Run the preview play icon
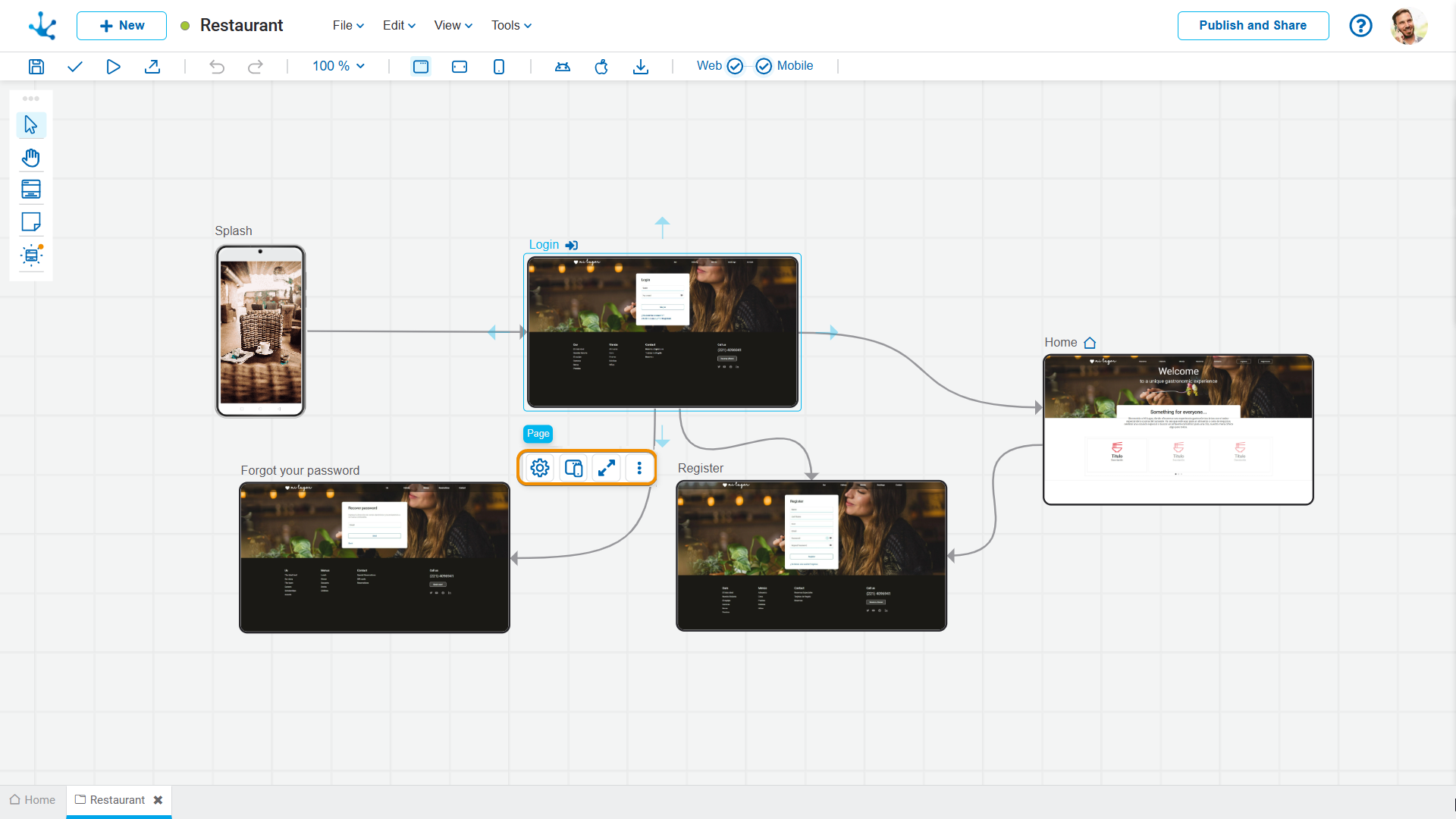The height and width of the screenshot is (819, 1456). pos(113,67)
